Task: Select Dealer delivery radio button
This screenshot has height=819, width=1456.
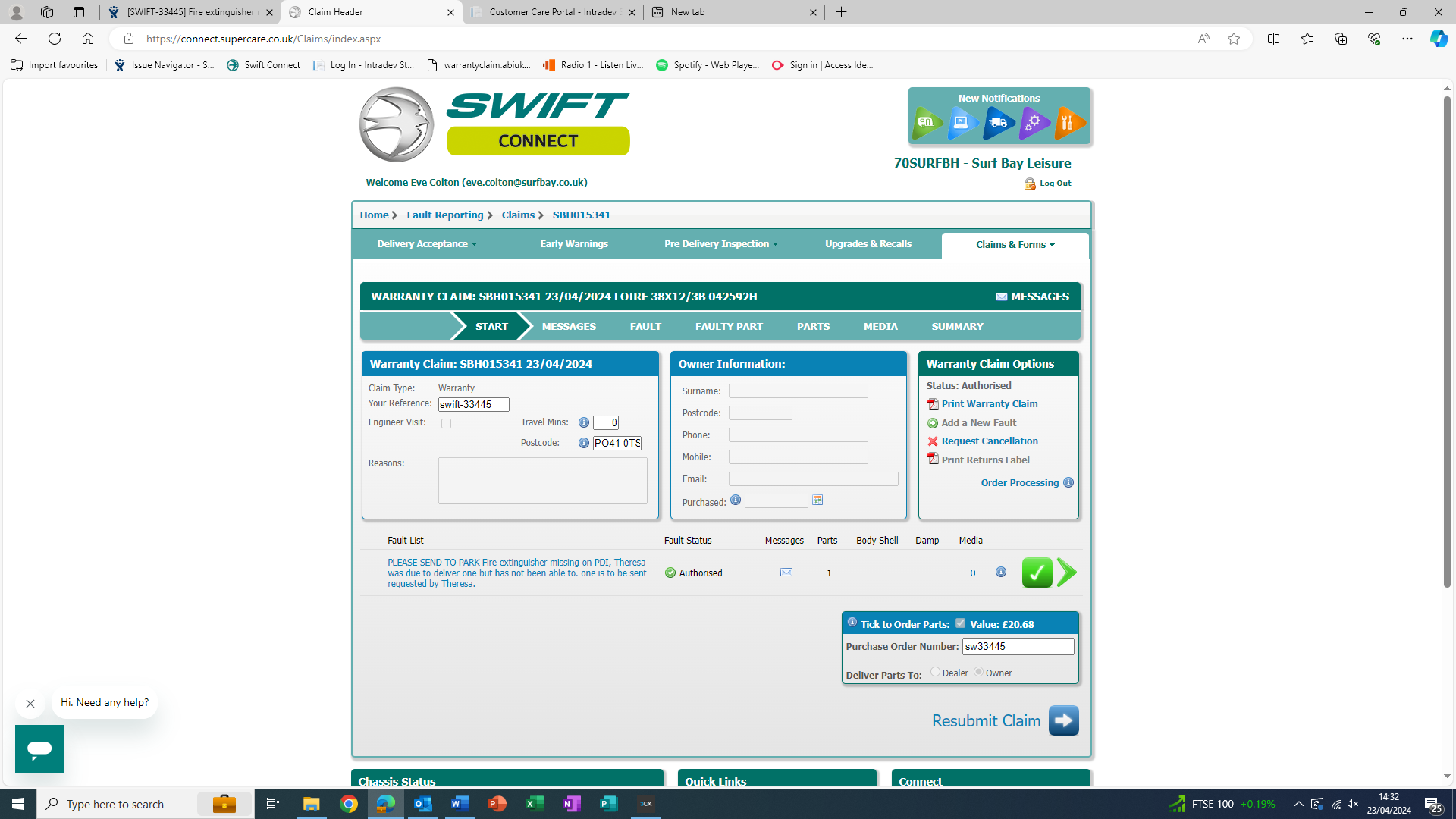Action: point(935,672)
